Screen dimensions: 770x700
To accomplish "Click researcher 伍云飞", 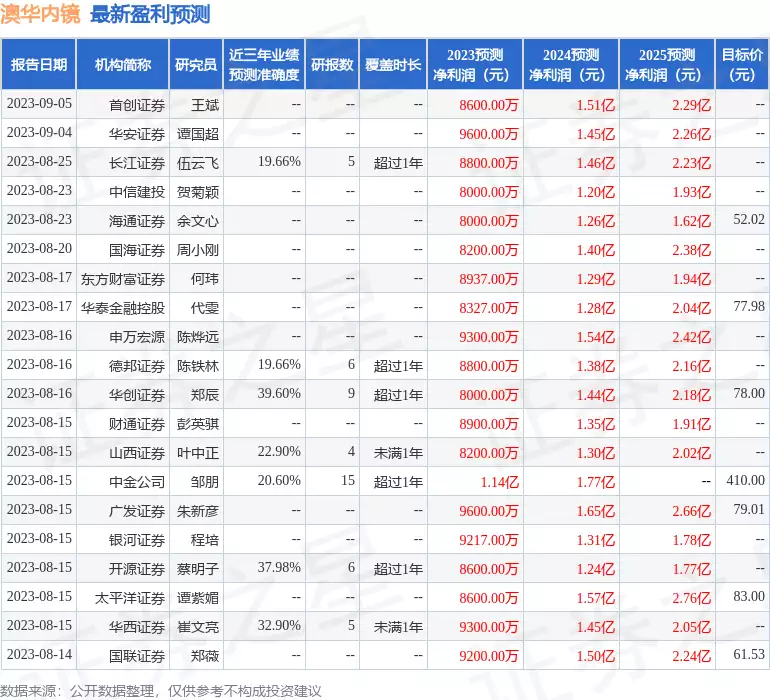I will [198, 163].
